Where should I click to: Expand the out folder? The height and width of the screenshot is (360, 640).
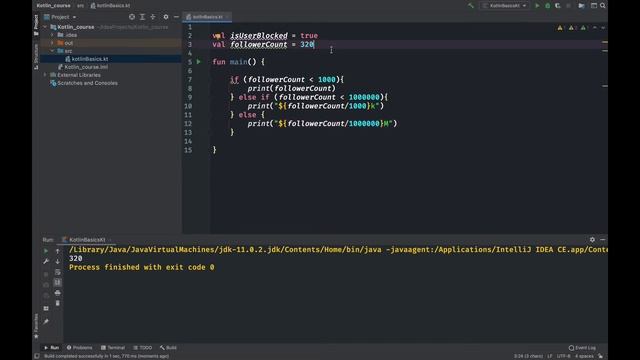coord(52,43)
